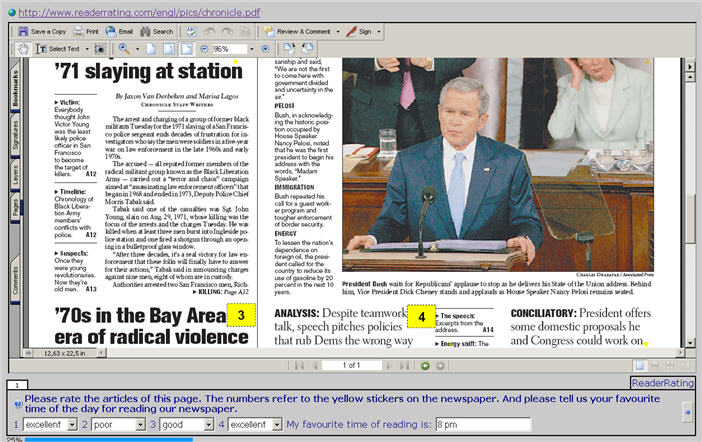This screenshot has width=702, height=442.
Task: Click yellow sticker number 4
Action: click(421, 317)
